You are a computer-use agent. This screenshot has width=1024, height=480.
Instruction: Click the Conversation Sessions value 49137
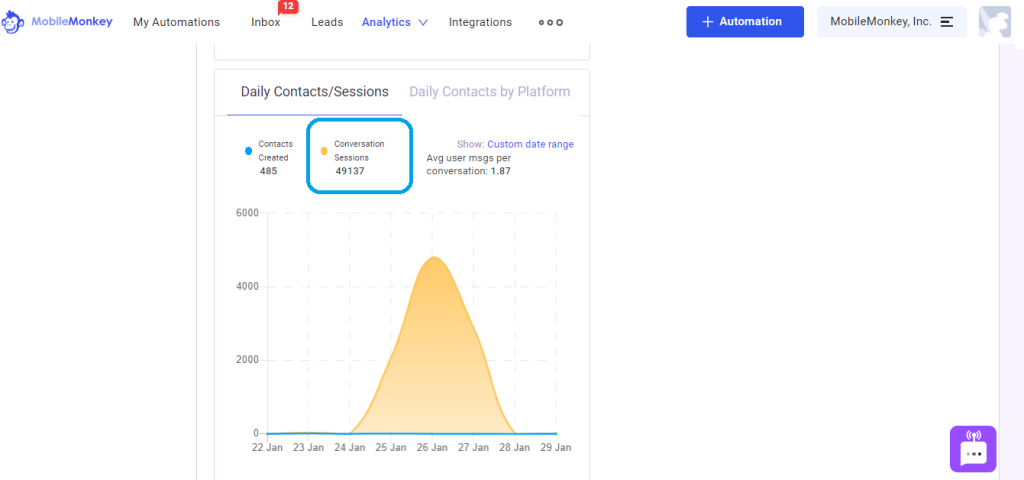click(350, 171)
